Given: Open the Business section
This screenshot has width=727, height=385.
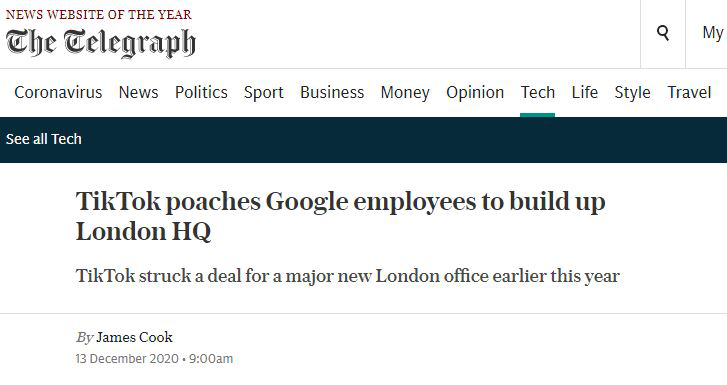Looking at the screenshot, I should tap(332, 92).
